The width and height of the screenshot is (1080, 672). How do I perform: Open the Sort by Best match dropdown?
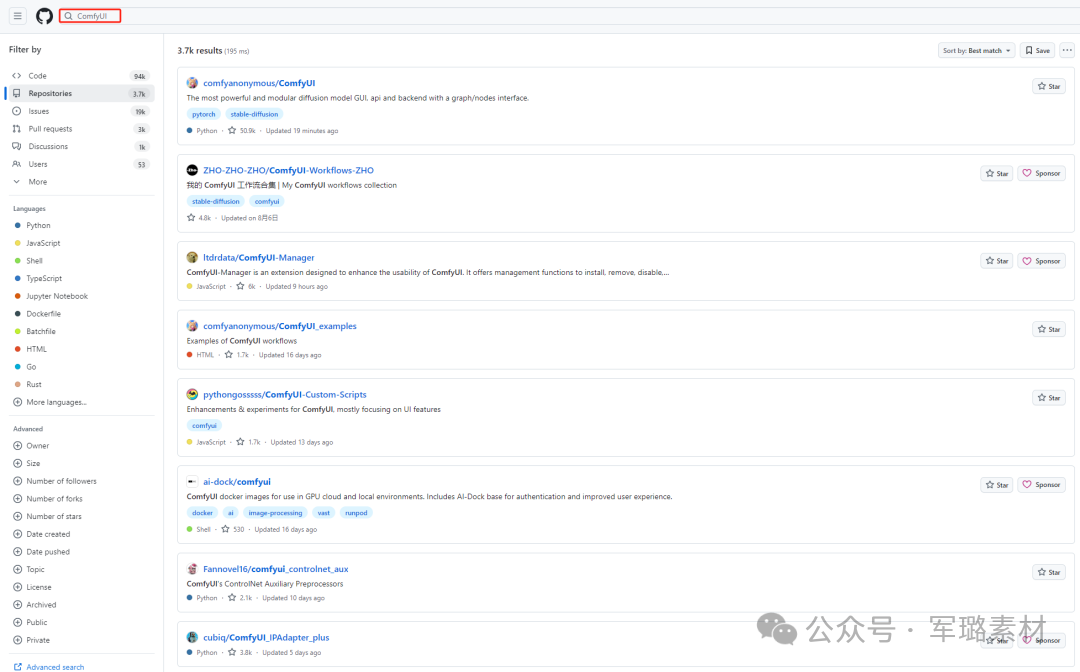click(x=976, y=50)
